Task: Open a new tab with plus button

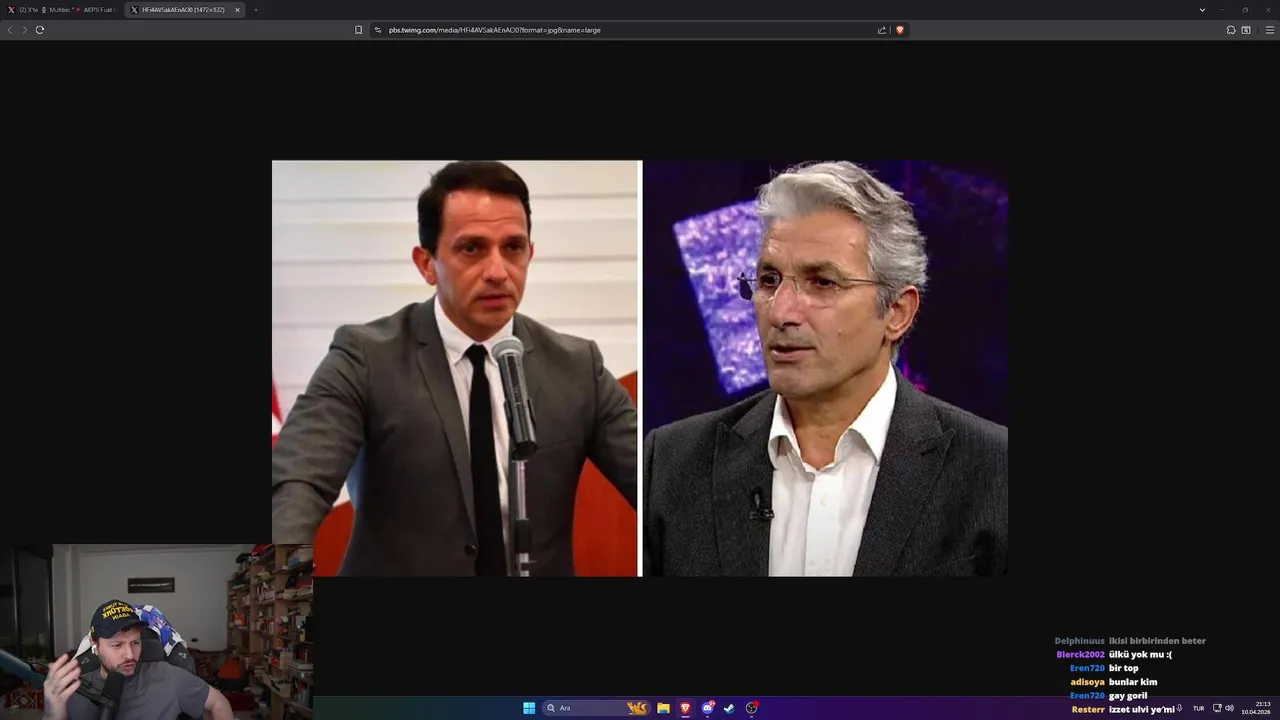Action: 255,10
